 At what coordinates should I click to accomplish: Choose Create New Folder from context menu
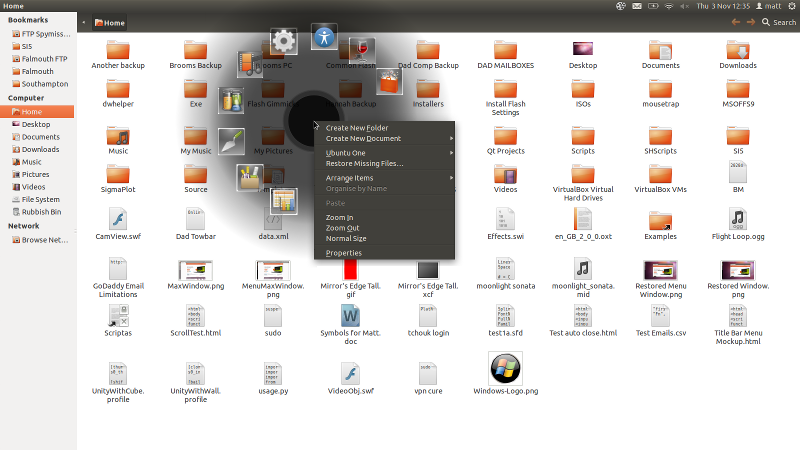click(x=357, y=128)
